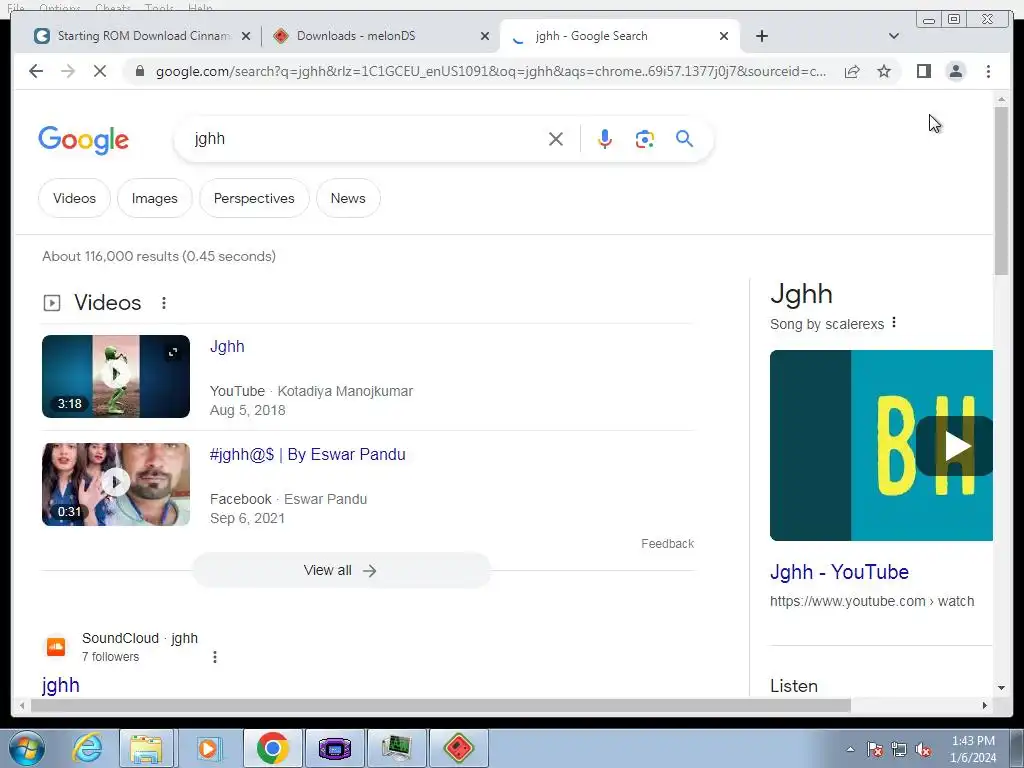
Task: Go back to the previous page
Action: click(x=36, y=71)
